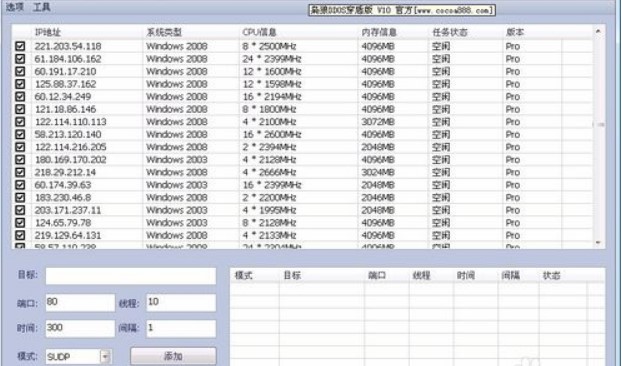Sort by 内存信息 column header
The width and height of the screenshot is (622, 366).
pos(379,33)
